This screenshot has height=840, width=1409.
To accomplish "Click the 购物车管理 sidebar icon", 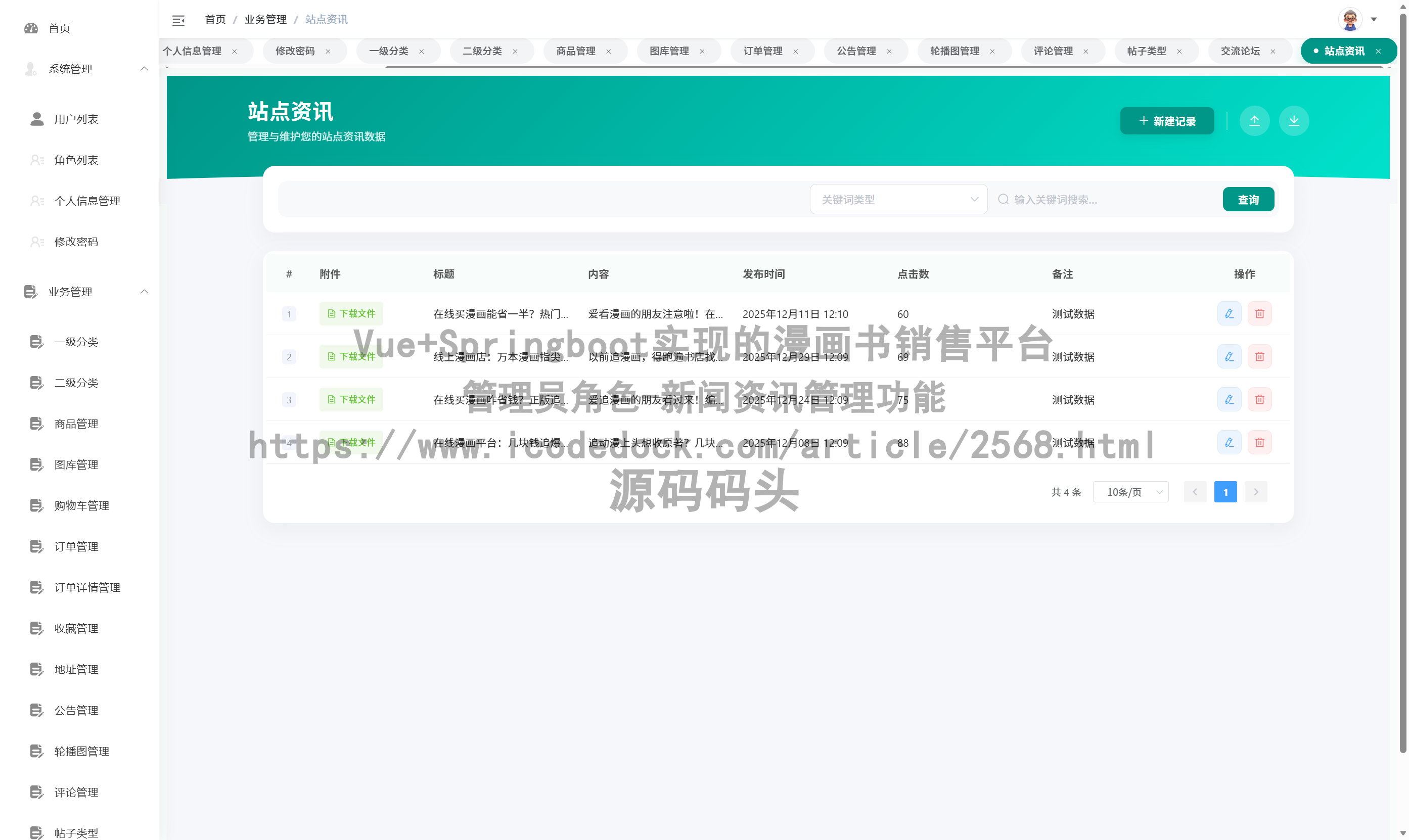I will coord(36,505).
